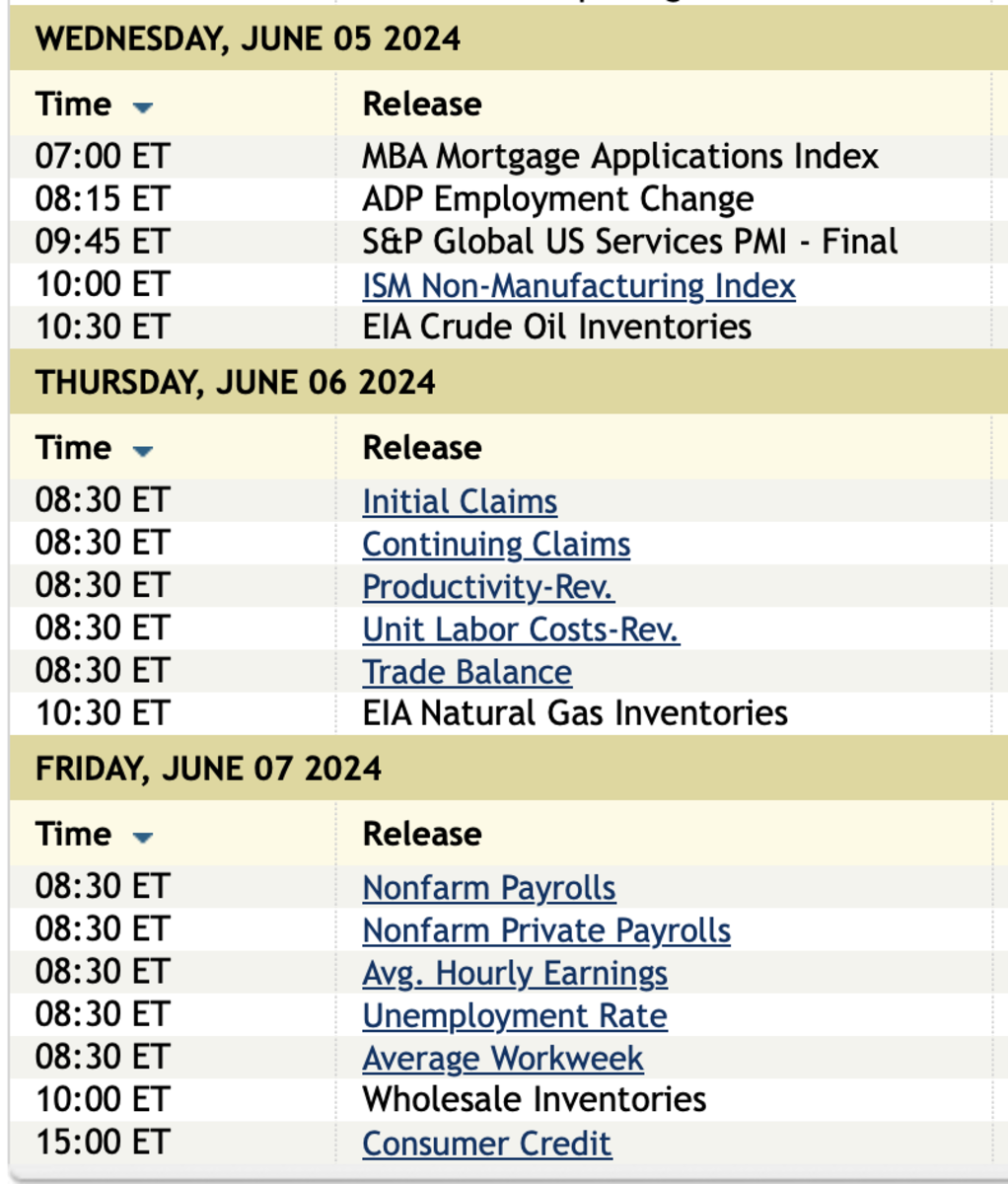
Task: Open the Average Workweek link
Action: (503, 1058)
